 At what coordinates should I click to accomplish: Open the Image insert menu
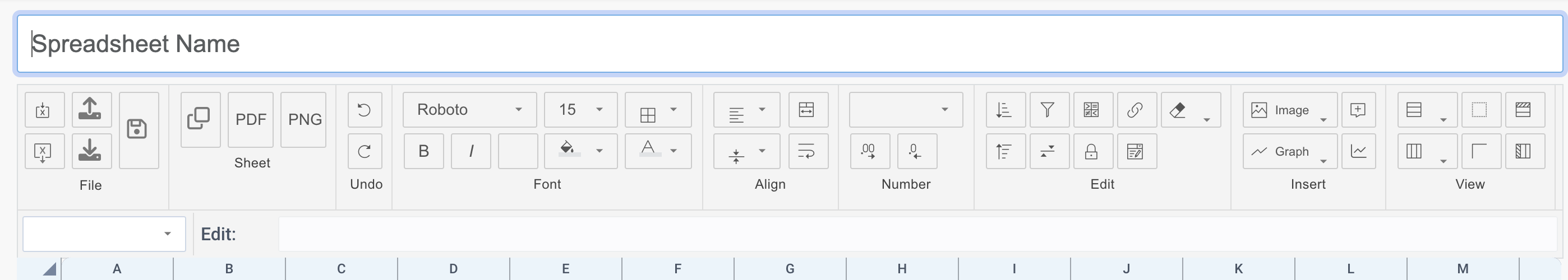(x=1289, y=110)
